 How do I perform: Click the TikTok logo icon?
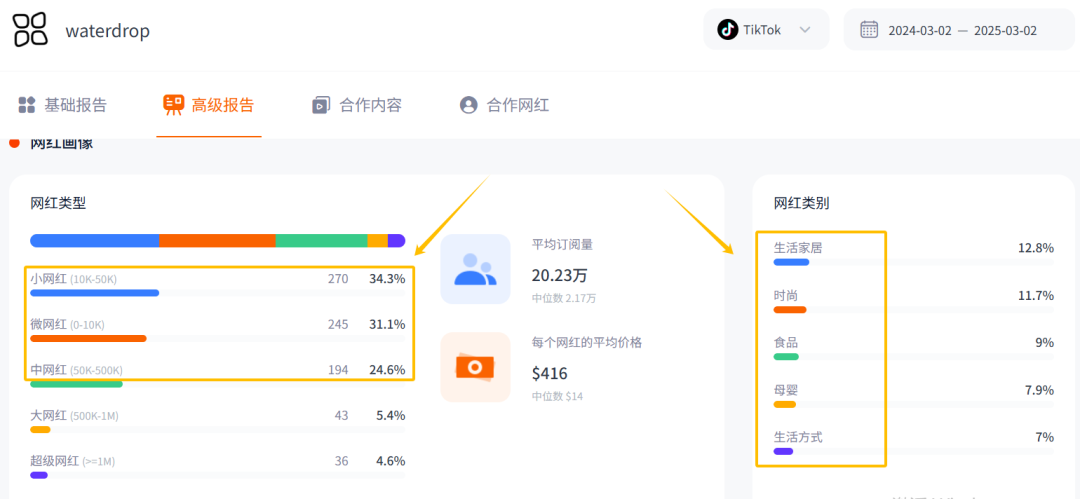pyautogui.click(x=727, y=30)
